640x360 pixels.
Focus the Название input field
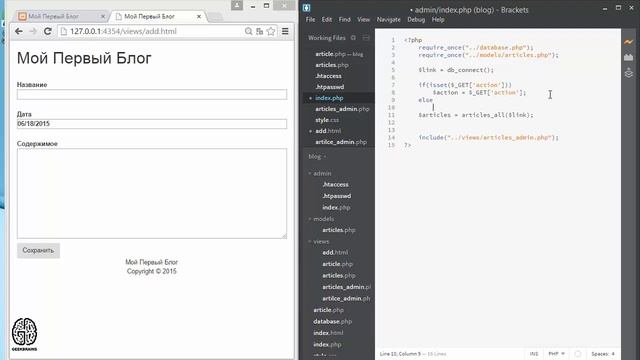coord(152,94)
